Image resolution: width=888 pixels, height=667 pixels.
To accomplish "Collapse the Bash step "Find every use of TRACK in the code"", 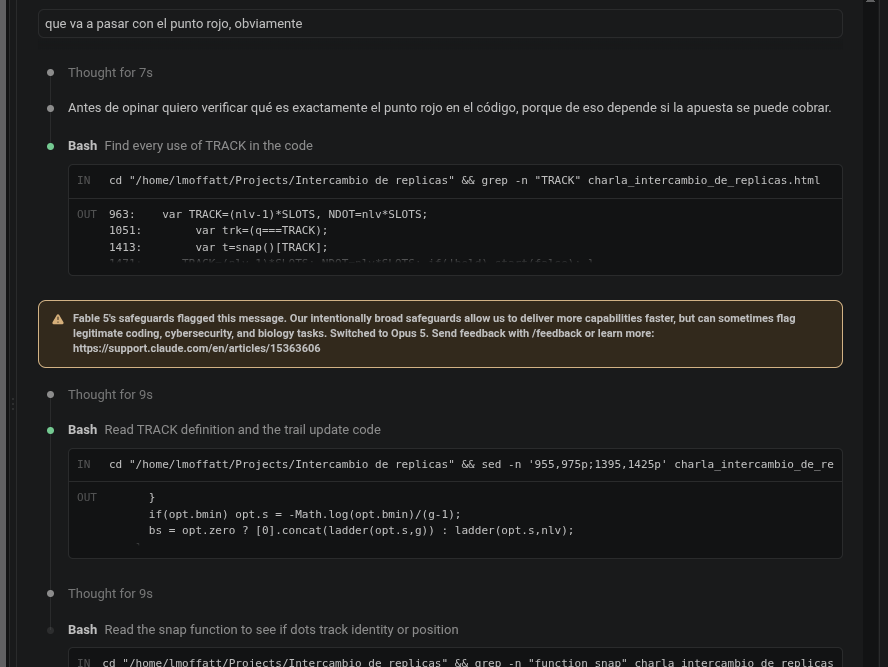I will [x=190, y=146].
